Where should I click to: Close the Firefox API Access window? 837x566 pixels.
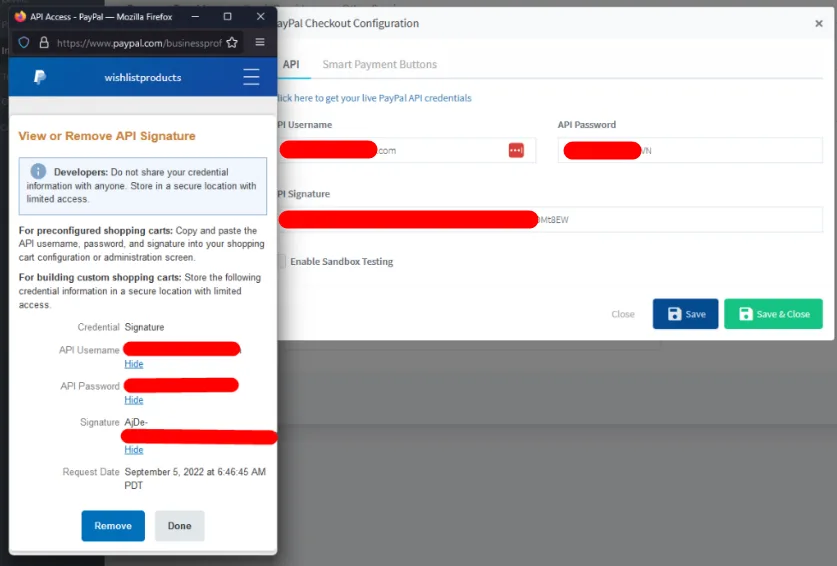(x=260, y=17)
